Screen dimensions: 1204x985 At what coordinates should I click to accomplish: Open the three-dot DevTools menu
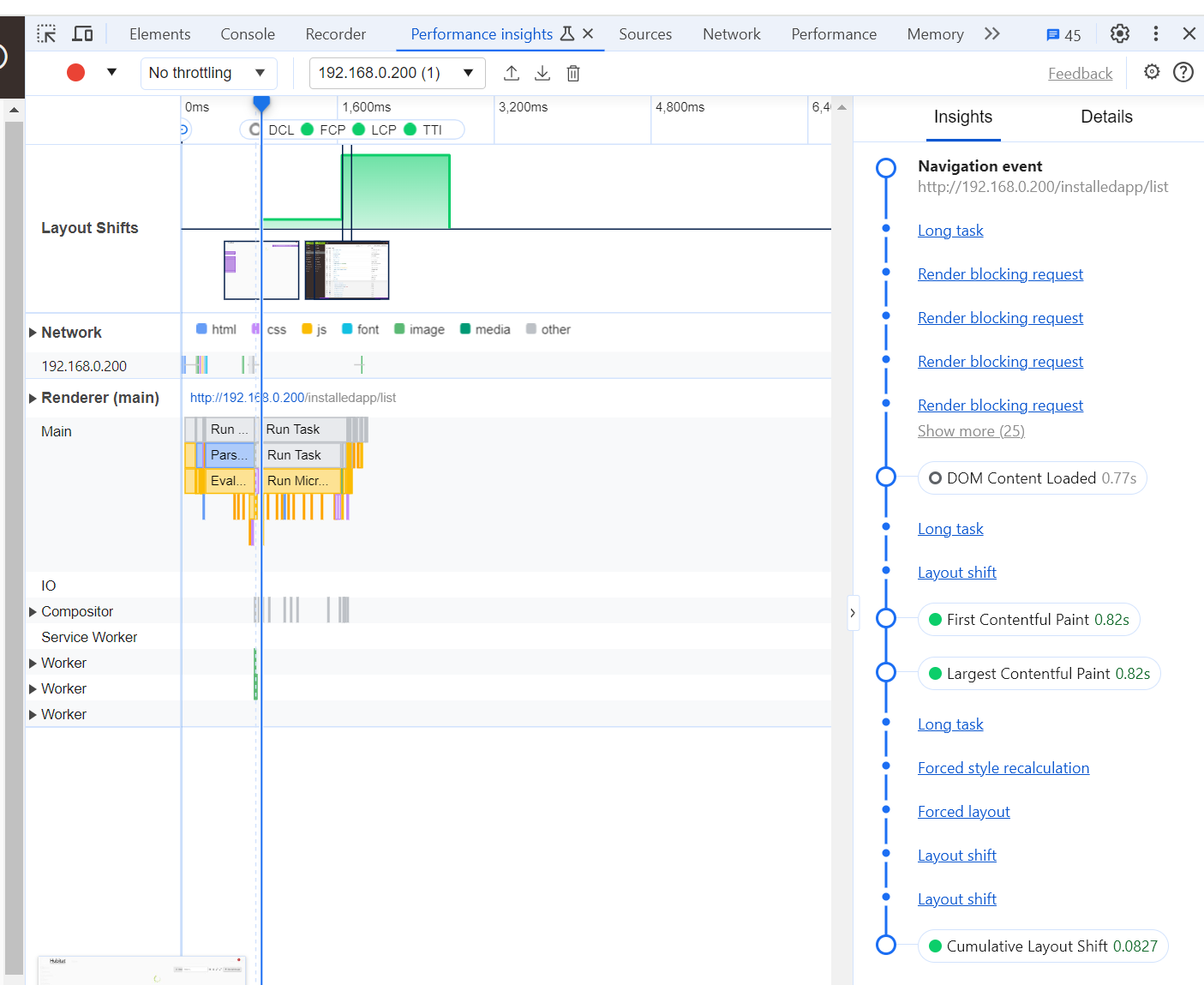pos(1156,33)
